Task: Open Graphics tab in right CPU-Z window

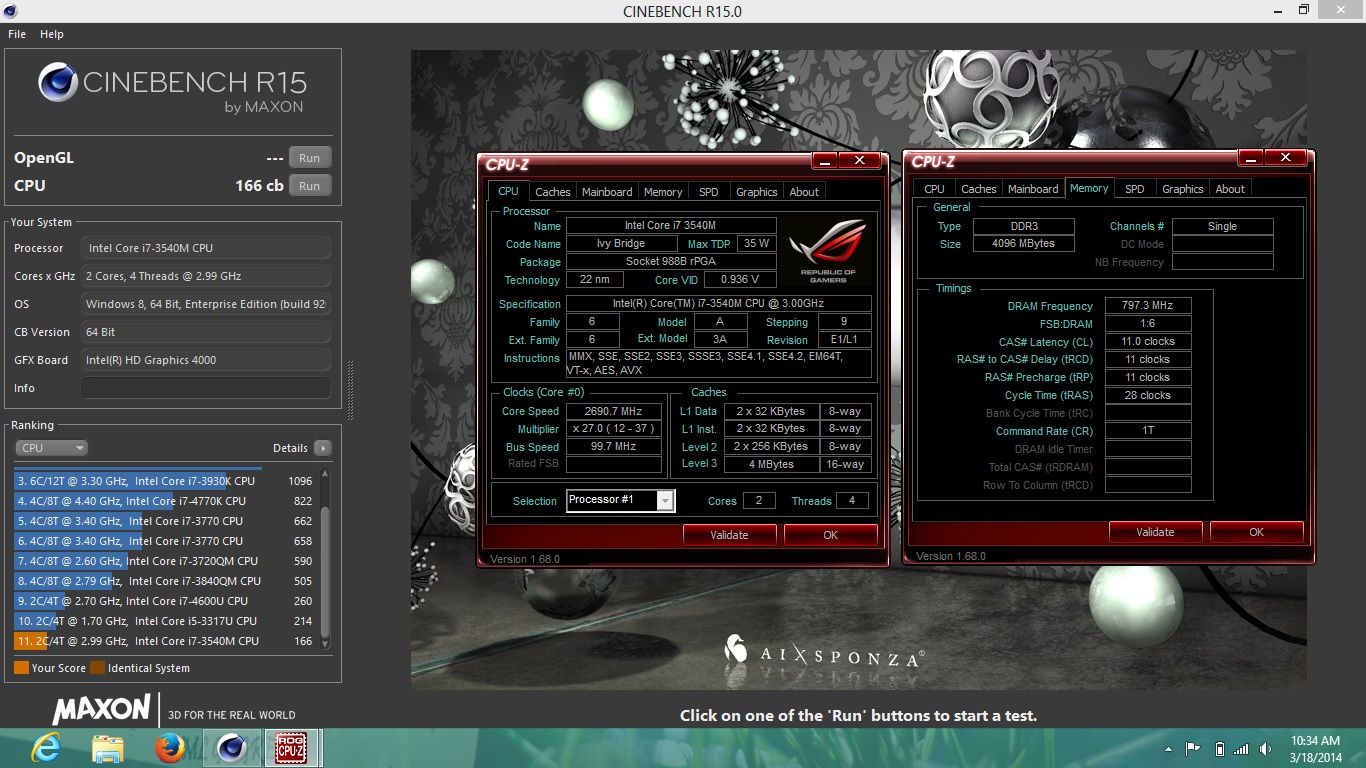Action: (1183, 189)
